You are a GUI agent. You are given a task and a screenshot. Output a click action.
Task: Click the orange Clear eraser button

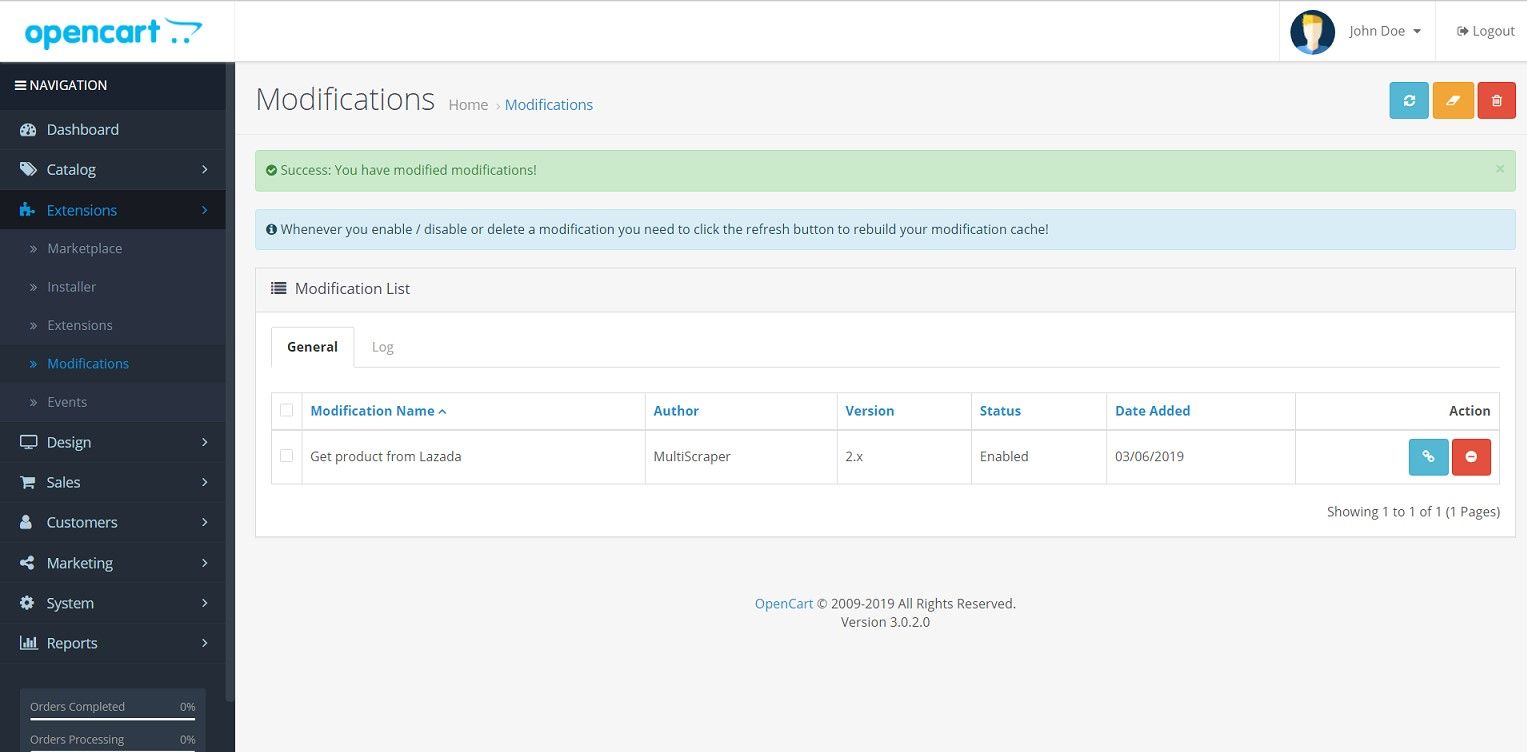pyautogui.click(x=1453, y=100)
